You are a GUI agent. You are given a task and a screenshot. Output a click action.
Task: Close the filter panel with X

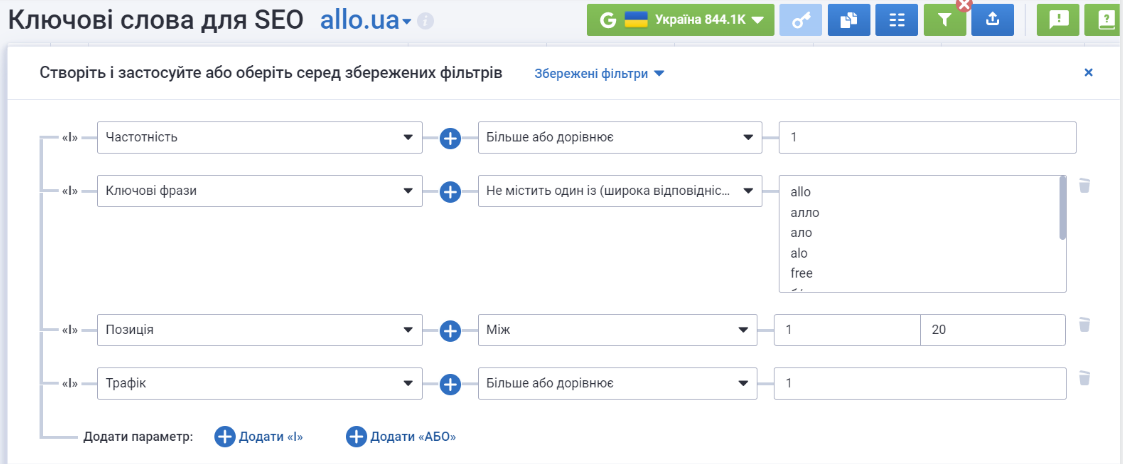click(x=1089, y=72)
